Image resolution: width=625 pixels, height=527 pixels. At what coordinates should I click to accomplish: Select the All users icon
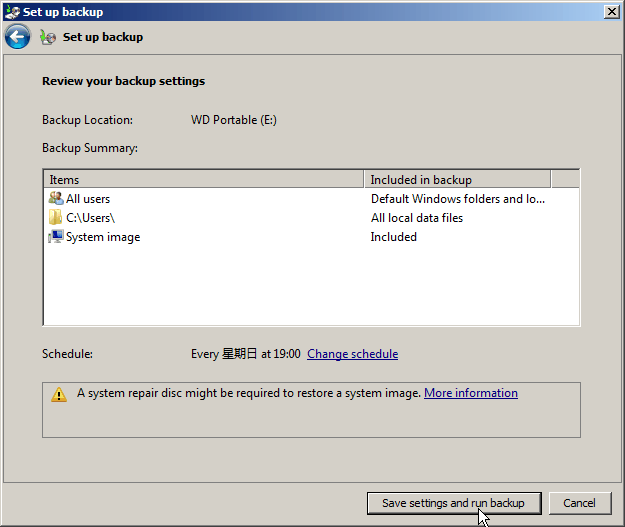55,199
